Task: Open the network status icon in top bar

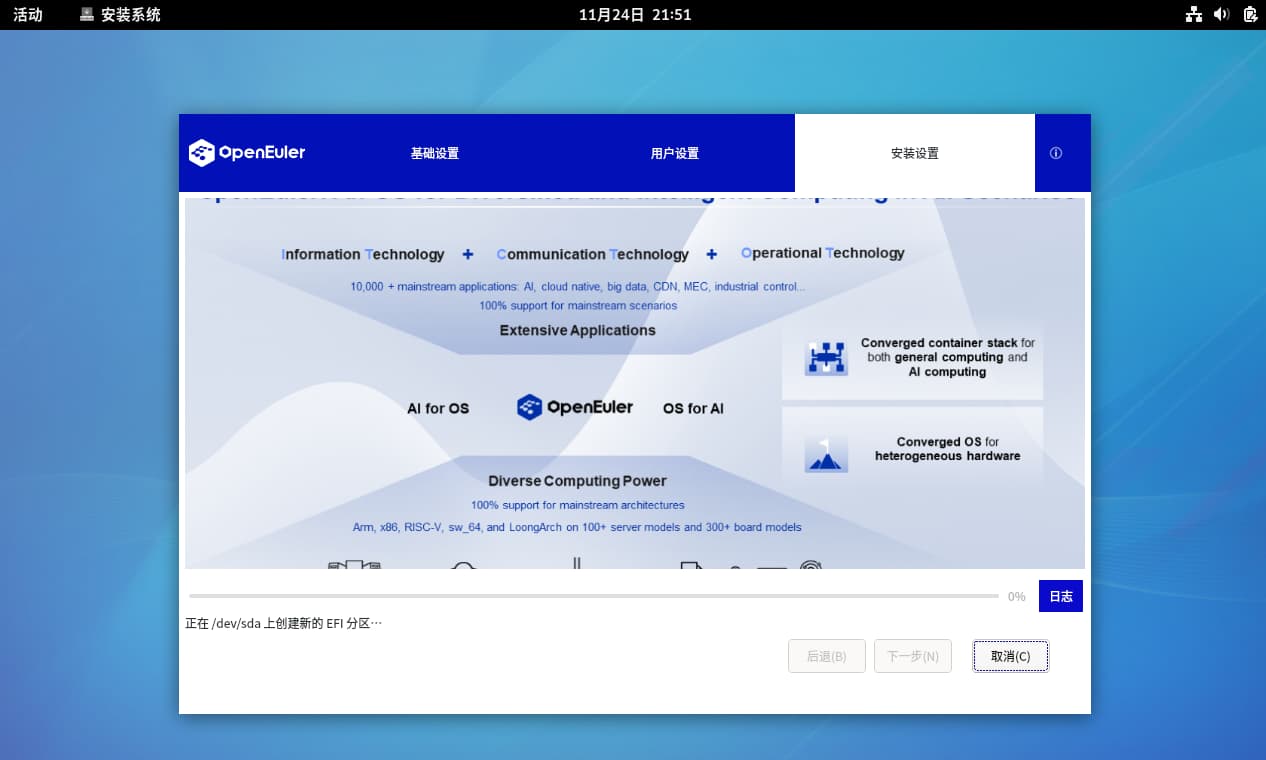Action: (x=1193, y=14)
